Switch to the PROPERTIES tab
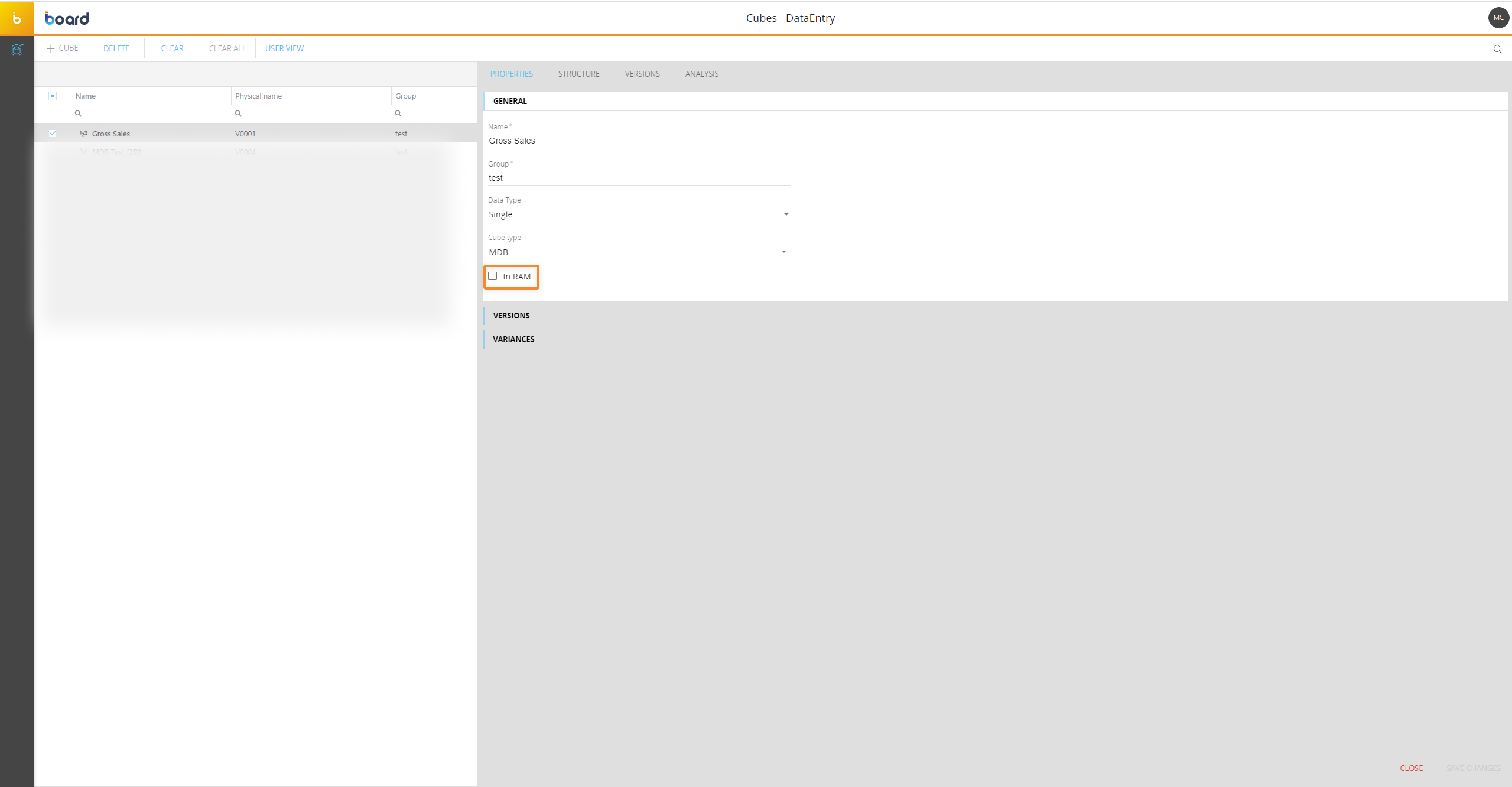The height and width of the screenshot is (787, 1512). (x=512, y=74)
